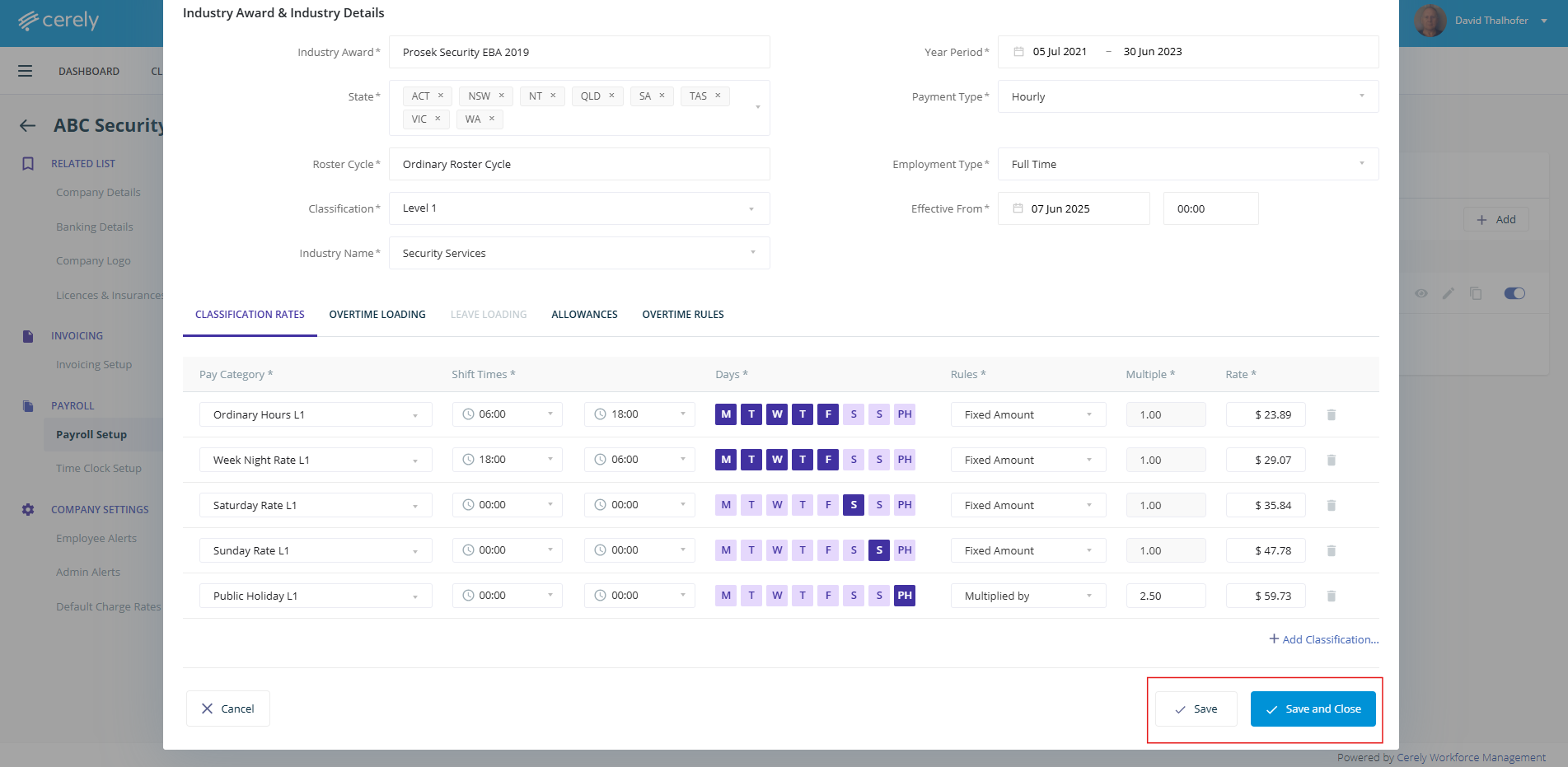Remove the WA state tag

click(492, 119)
